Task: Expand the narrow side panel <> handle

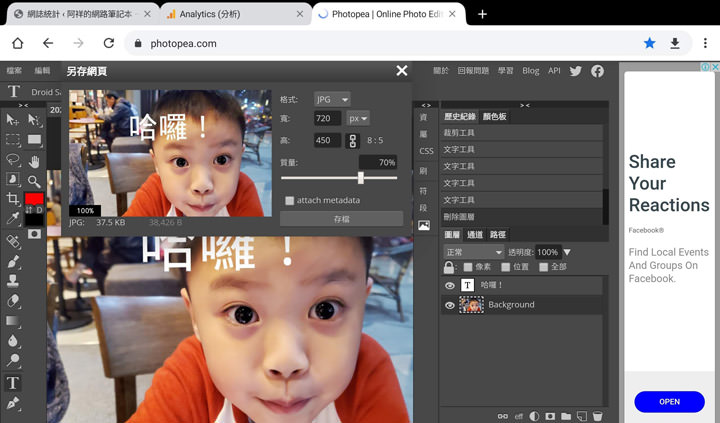Action: pos(426,105)
